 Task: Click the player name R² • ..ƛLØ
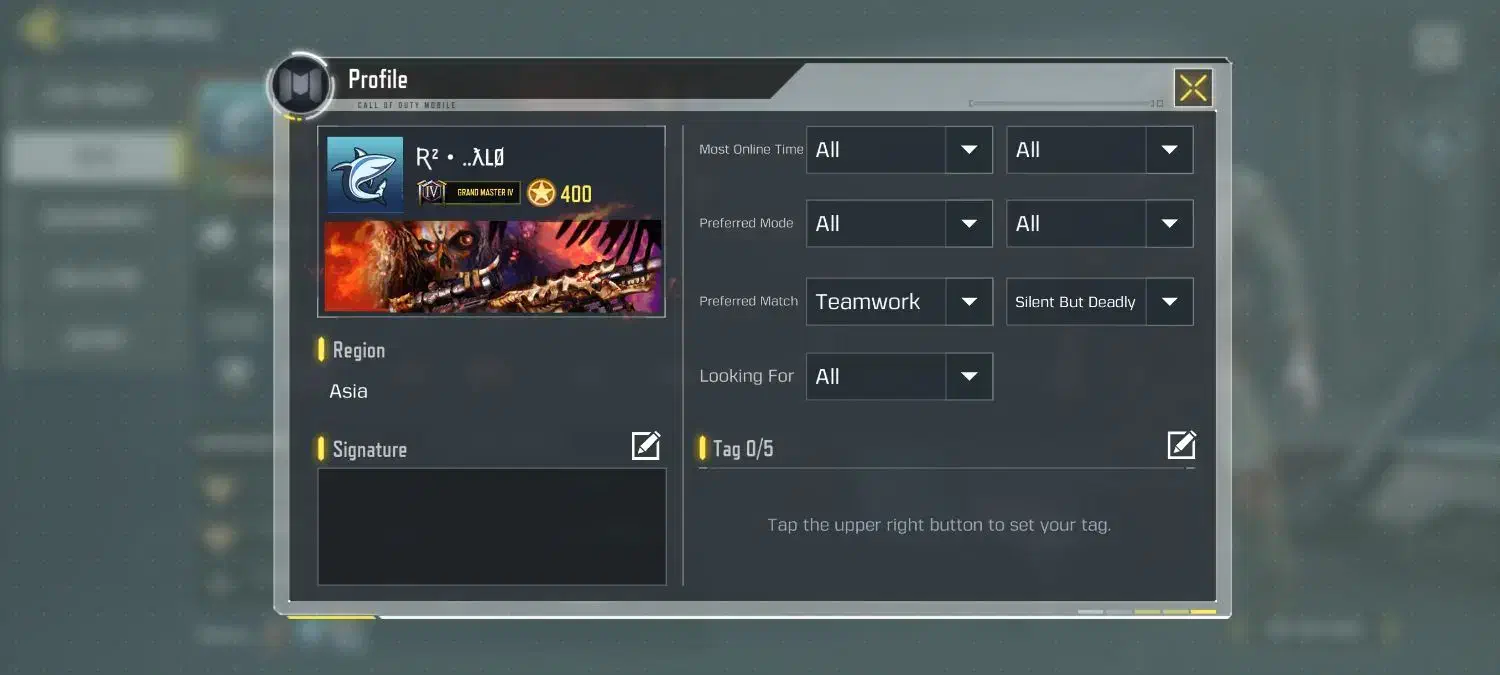pyautogui.click(x=460, y=158)
